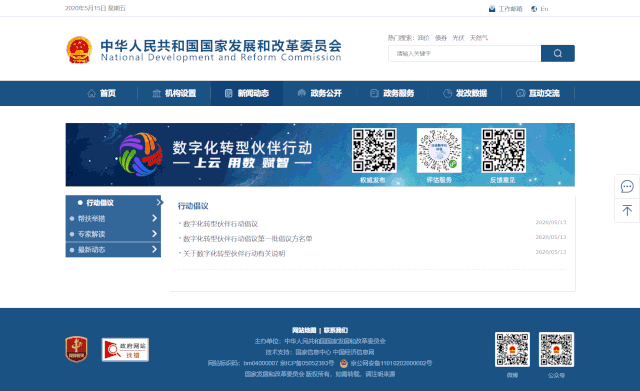Open the 京ICP备05052393号 link

click(307, 363)
